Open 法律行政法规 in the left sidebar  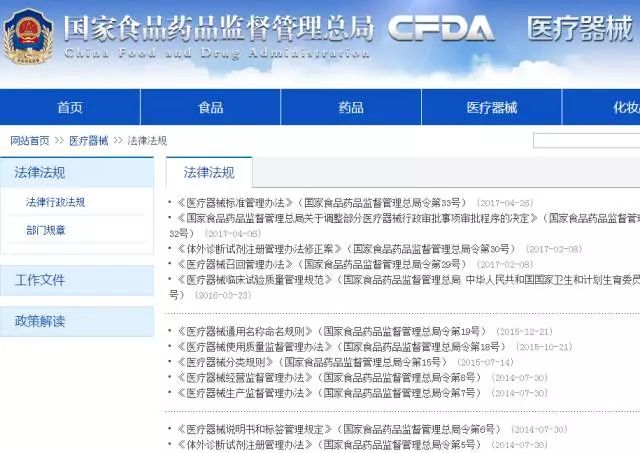point(55,202)
